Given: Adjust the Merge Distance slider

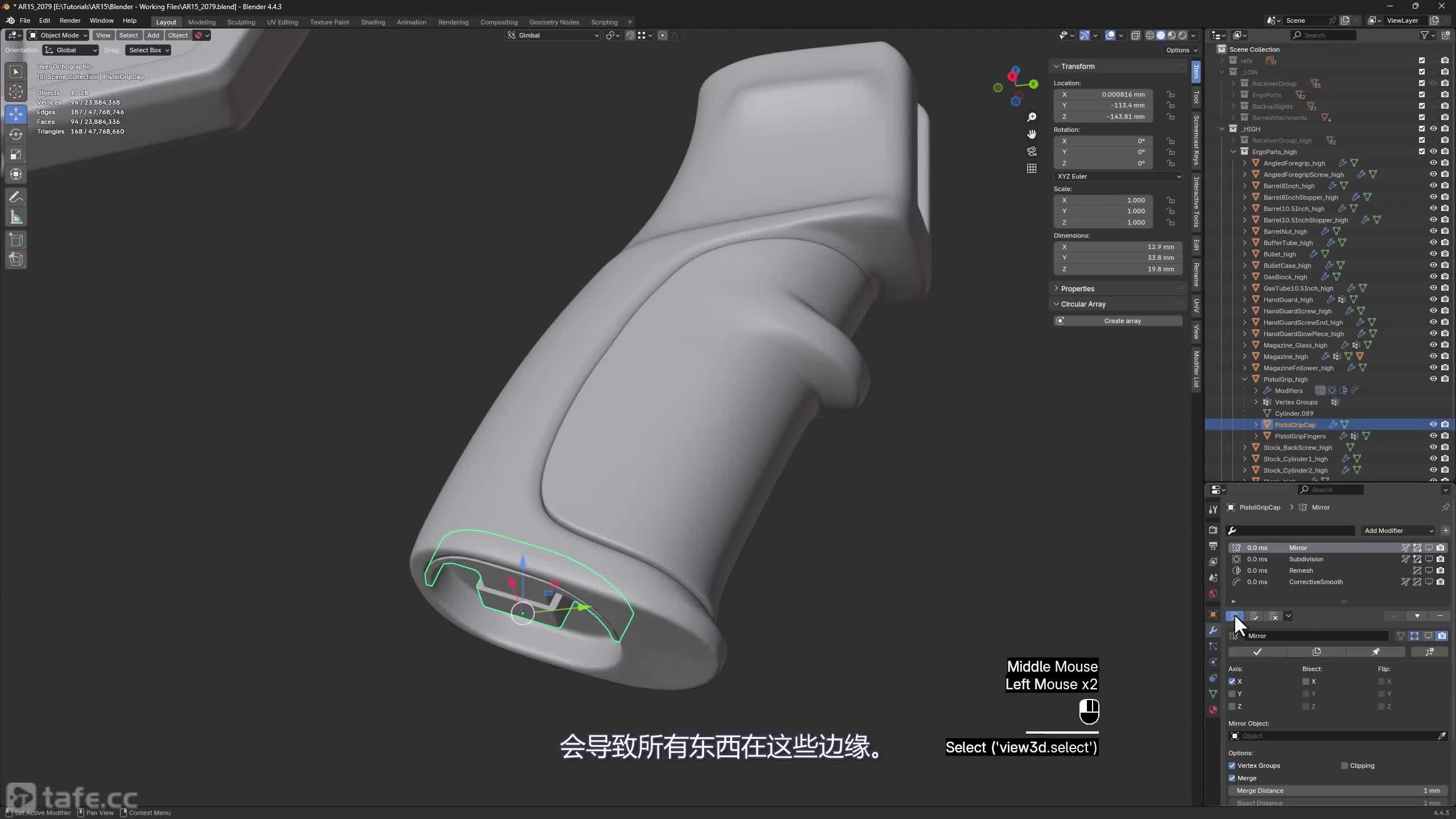Looking at the screenshot, I should click(1337, 791).
